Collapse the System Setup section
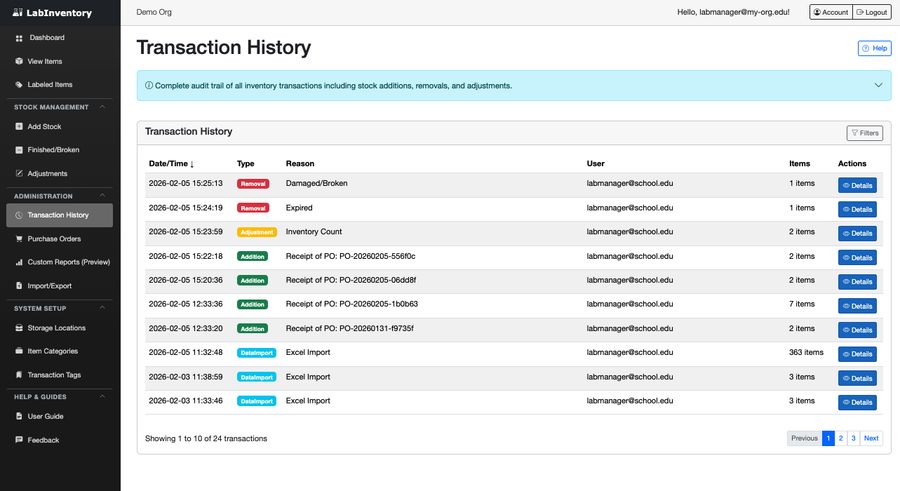The image size is (900, 491). point(102,308)
